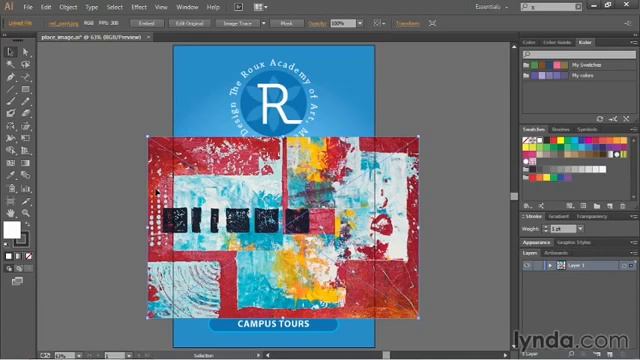Select the Rectangle tool
The height and width of the screenshot is (360, 640).
pyautogui.click(x=25, y=89)
